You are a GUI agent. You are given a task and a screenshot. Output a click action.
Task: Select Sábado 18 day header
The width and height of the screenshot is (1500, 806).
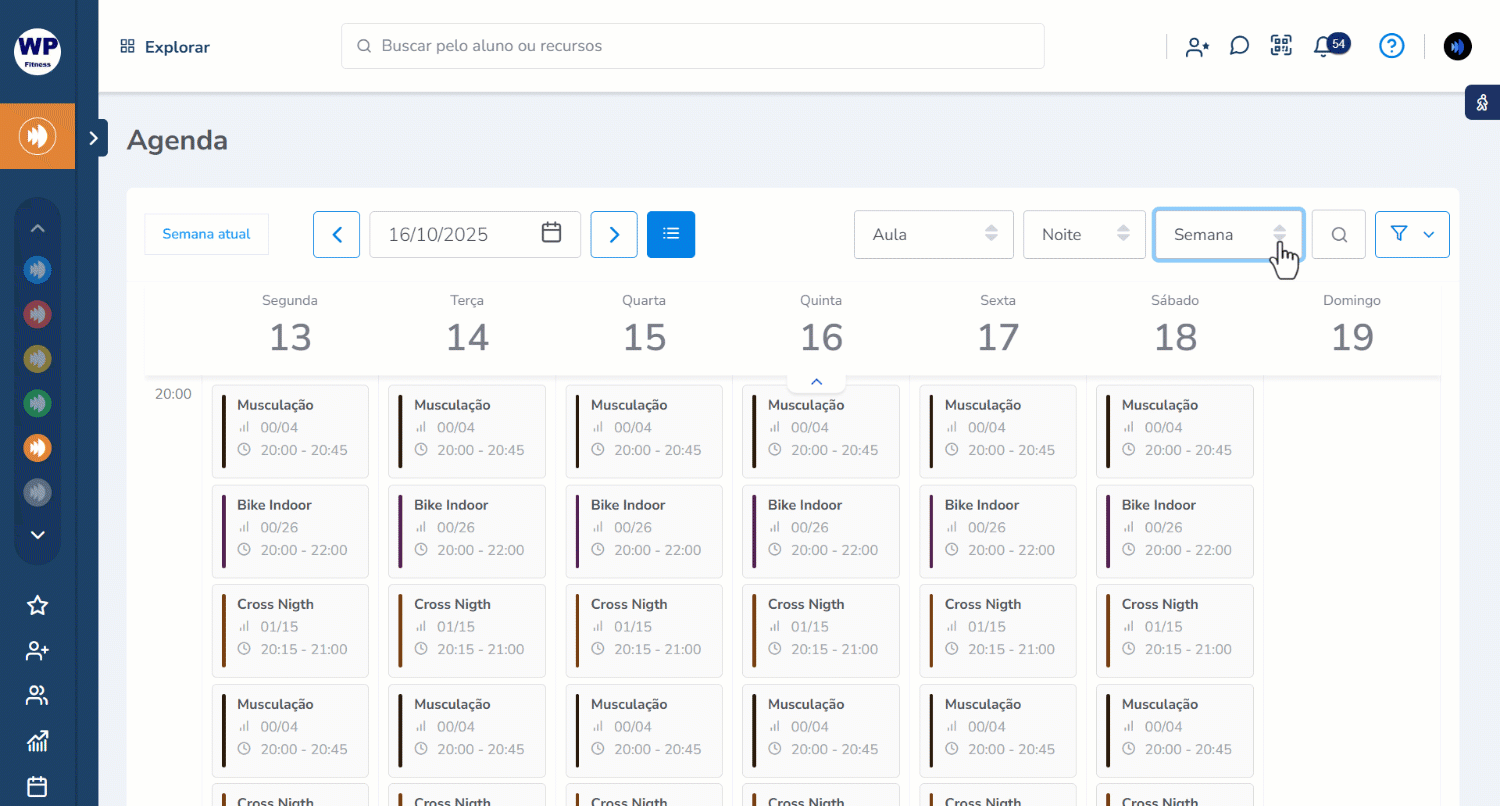1175,325
